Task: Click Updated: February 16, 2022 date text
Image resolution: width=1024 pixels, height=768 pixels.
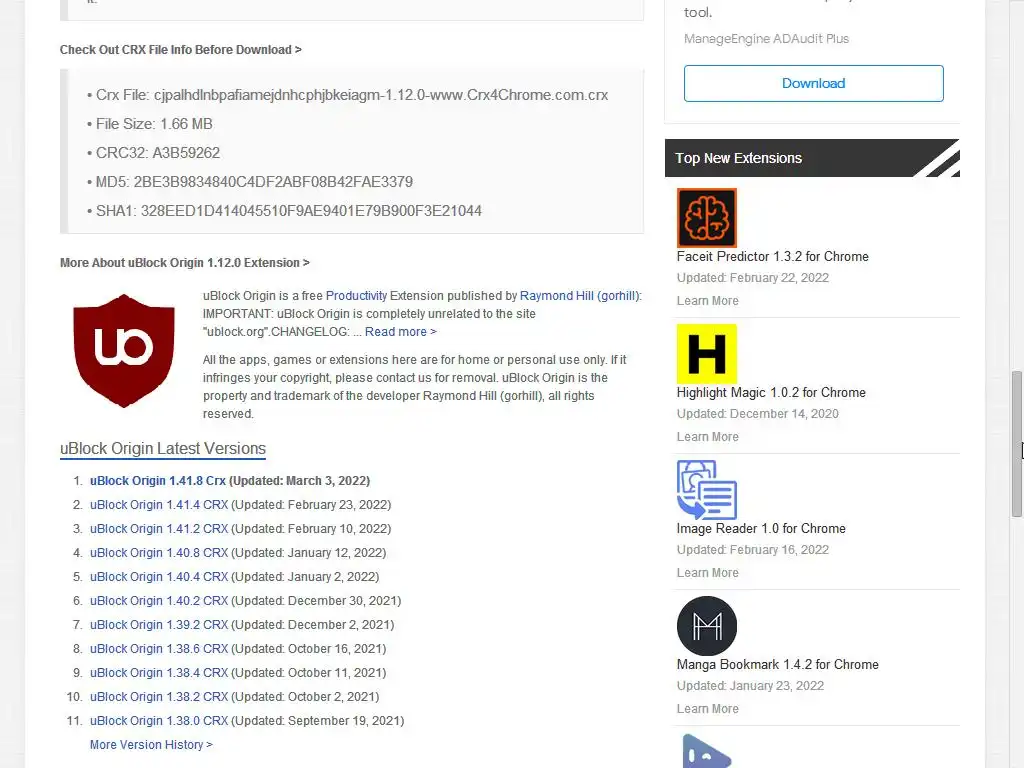Action: (752, 550)
